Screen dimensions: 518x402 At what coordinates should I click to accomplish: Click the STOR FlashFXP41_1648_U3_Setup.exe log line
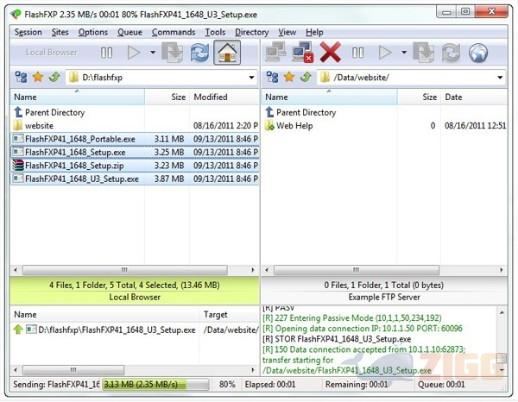[x=337, y=339]
